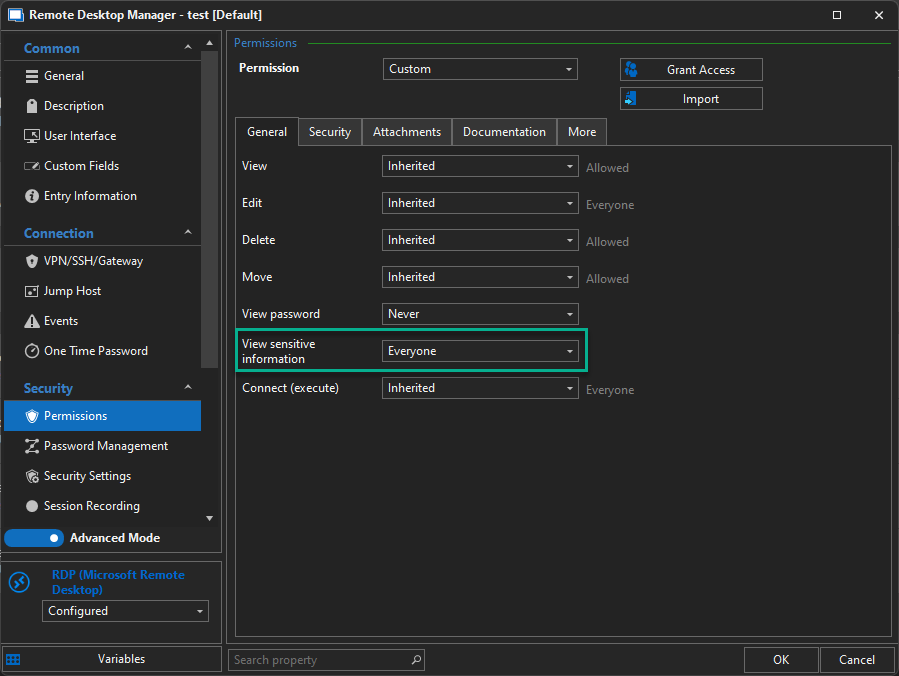Screen dimensions: 899x676
Task: Click the sidebar scroll down arrow
Action: click(x=209, y=518)
